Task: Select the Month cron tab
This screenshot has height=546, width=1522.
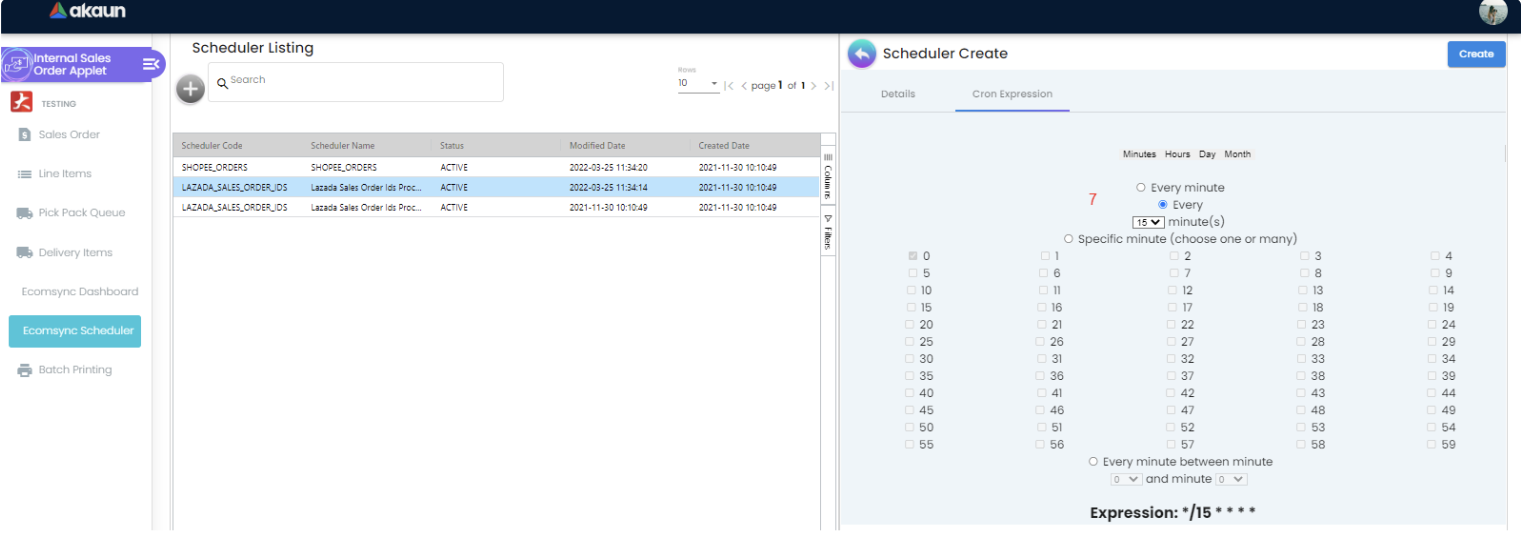Action: coord(1237,154)
